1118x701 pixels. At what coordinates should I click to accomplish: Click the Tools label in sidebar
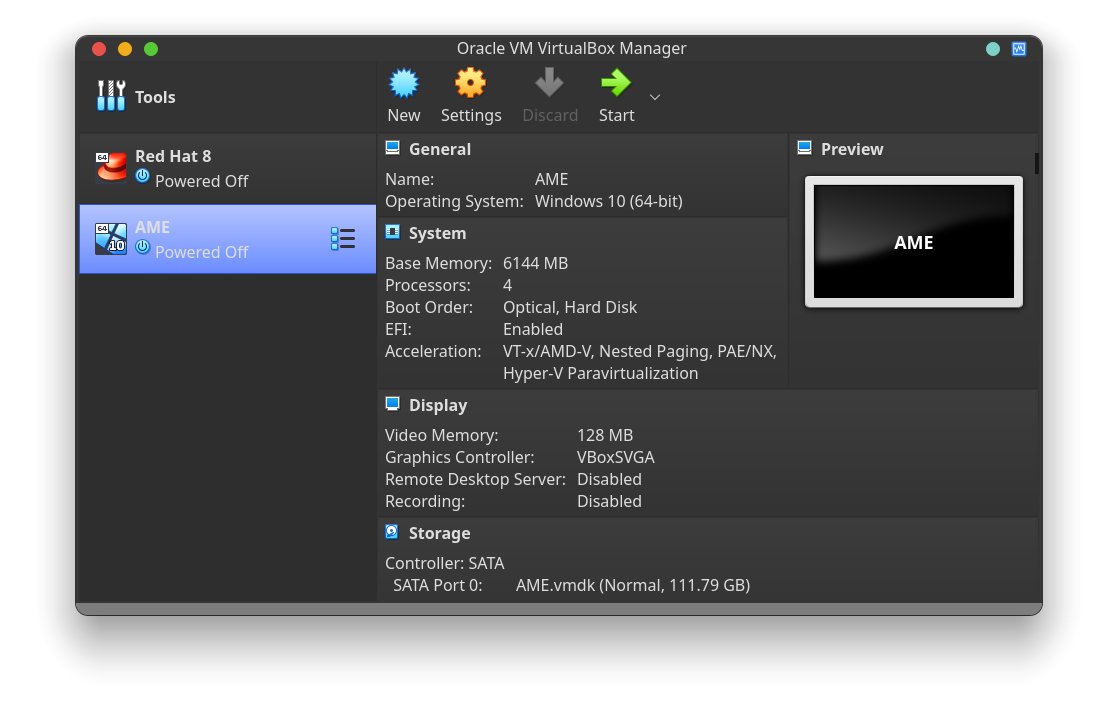click(155, 97)
